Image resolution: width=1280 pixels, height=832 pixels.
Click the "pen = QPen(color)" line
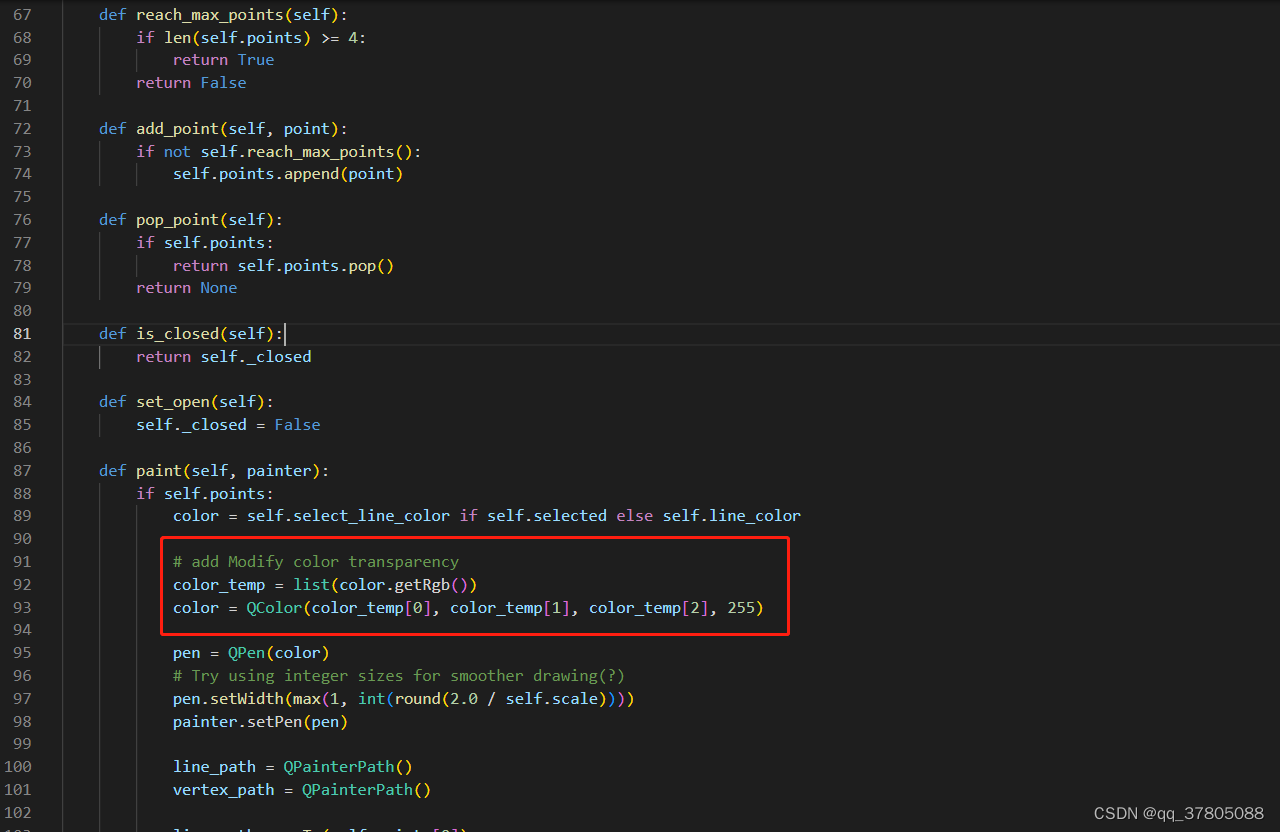251,653
